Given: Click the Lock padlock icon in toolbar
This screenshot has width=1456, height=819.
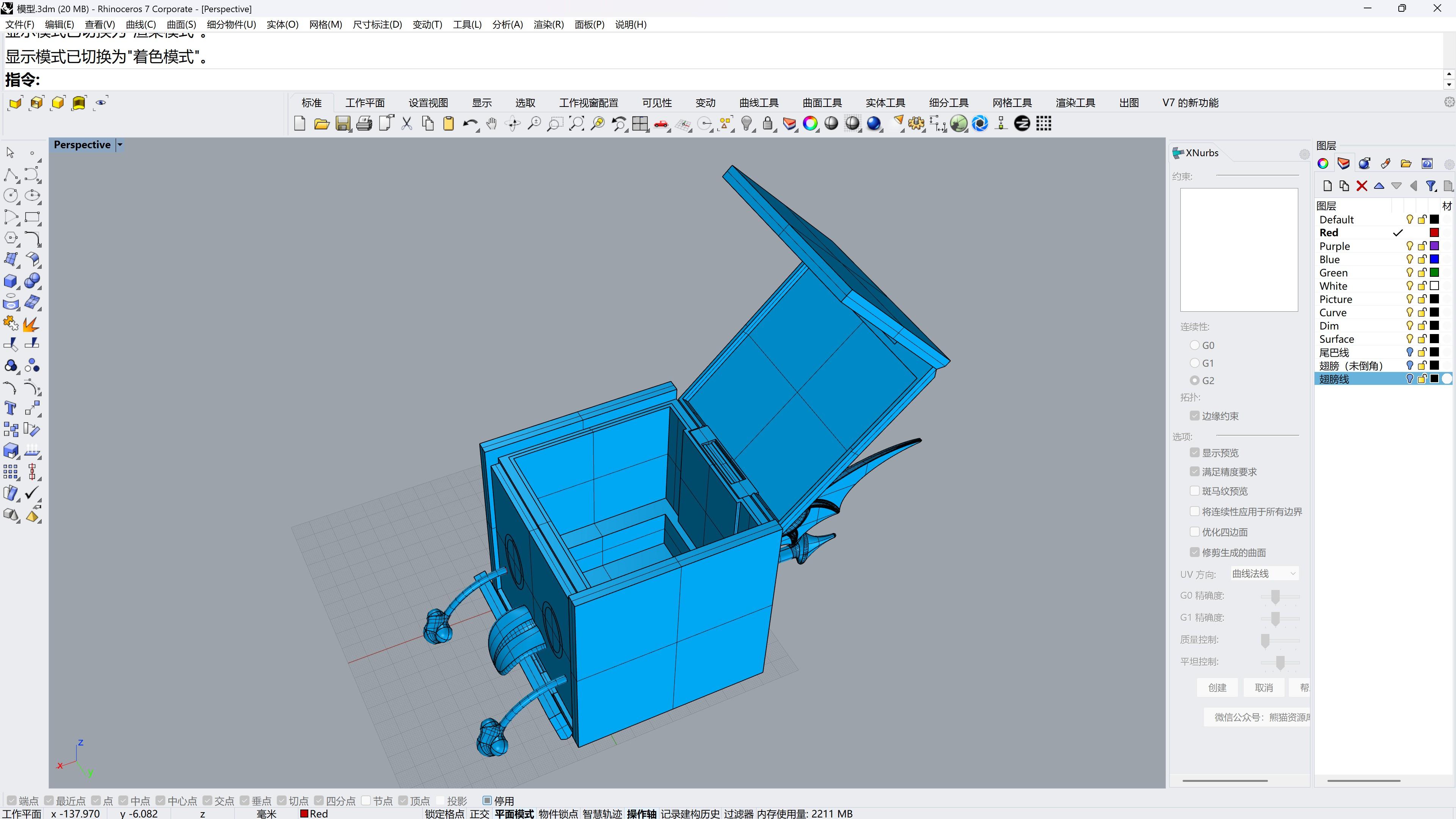Looking at the screenshot, I should coord(767,123).
